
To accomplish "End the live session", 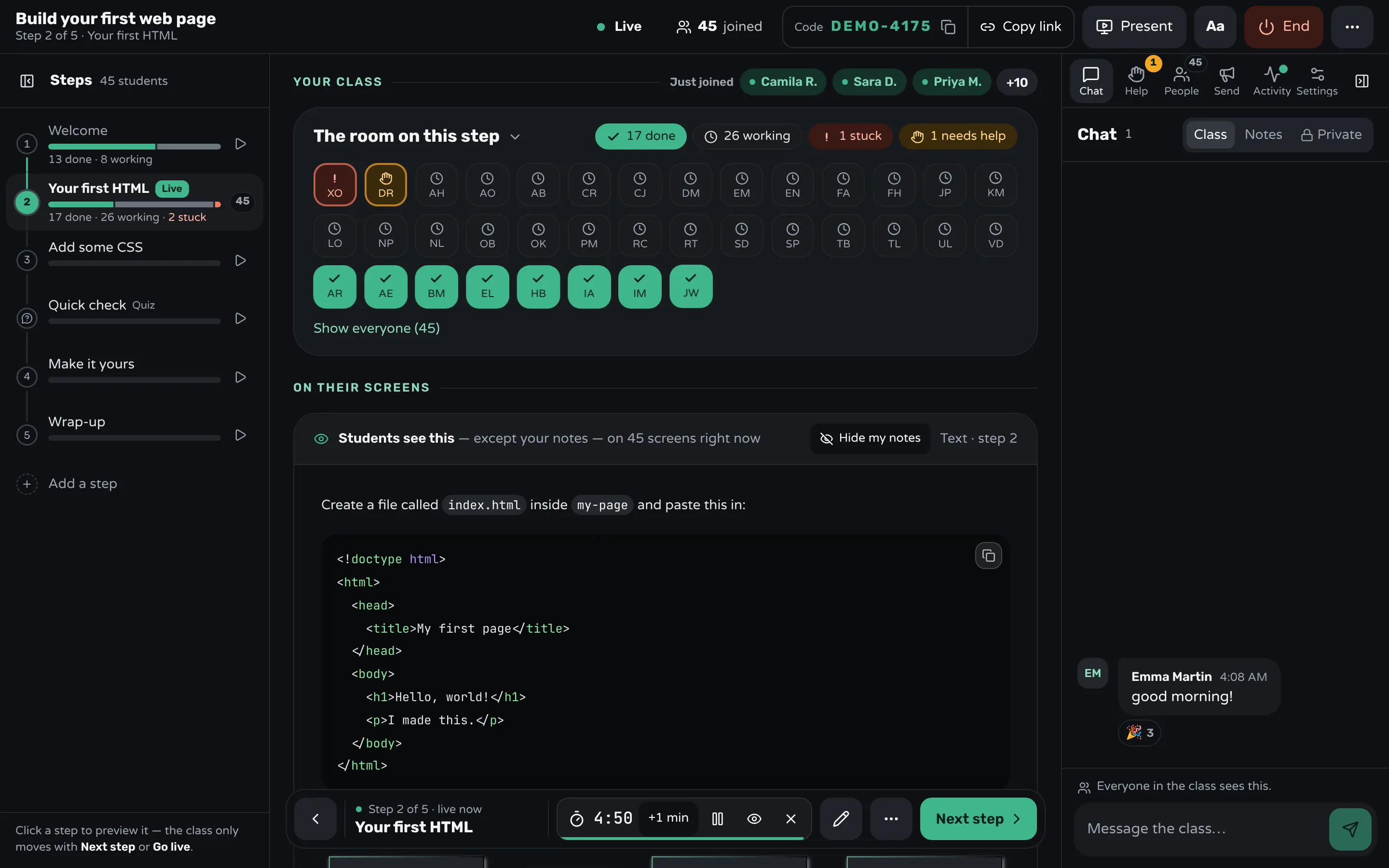I will click(1283, 27).
